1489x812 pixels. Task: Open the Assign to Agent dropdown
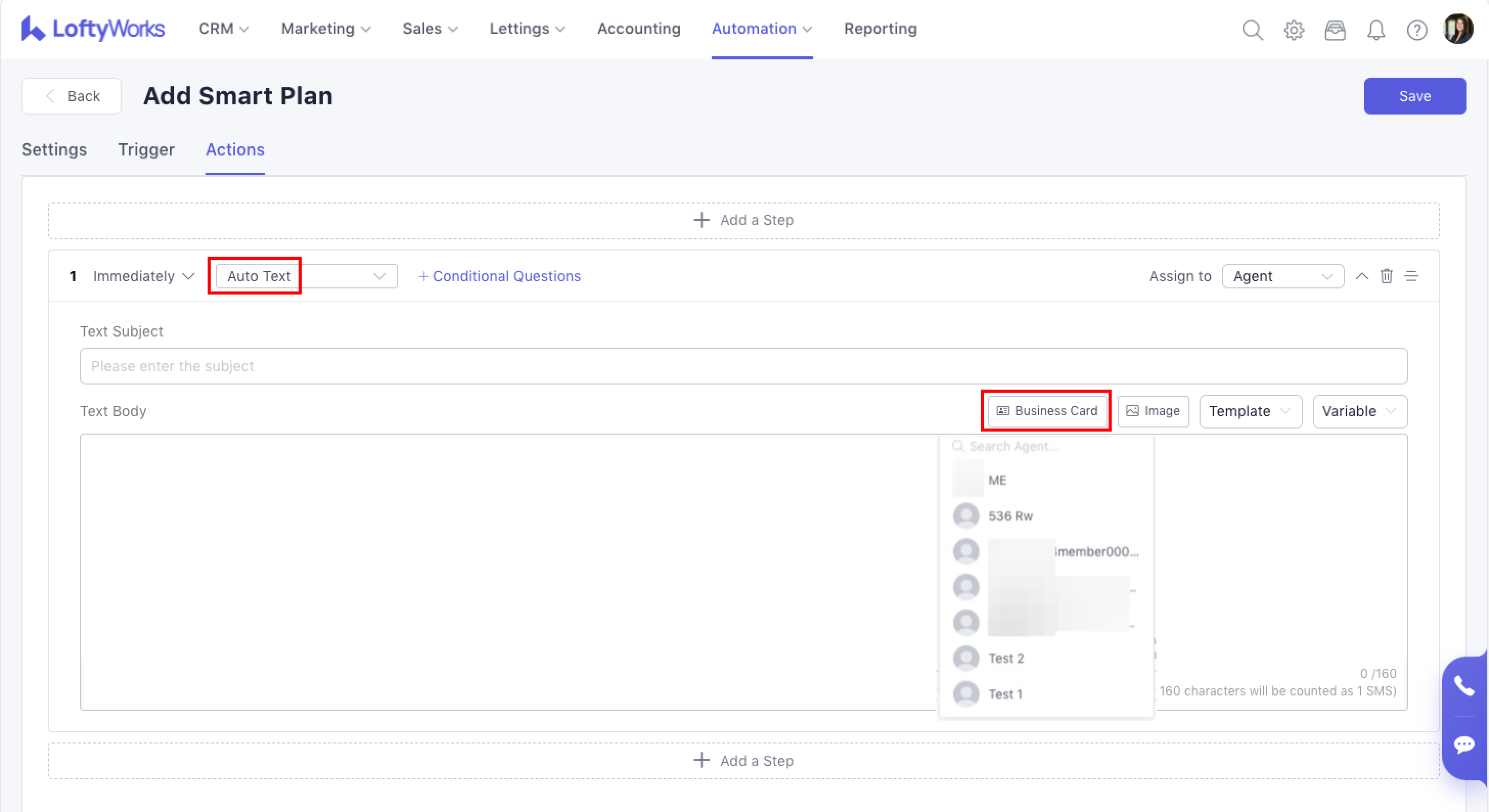tap(1282, 276)
